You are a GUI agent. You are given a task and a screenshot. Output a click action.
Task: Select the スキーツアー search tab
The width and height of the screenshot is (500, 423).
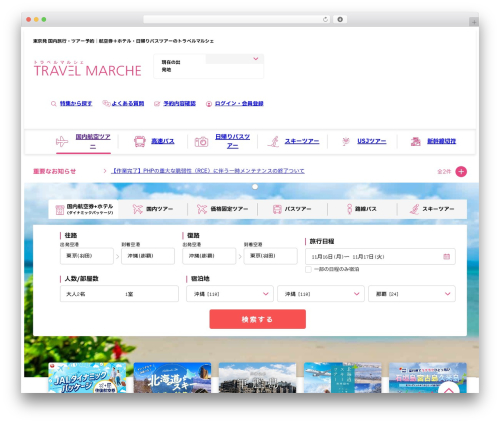pyautogui.click(x=432, y=209)
